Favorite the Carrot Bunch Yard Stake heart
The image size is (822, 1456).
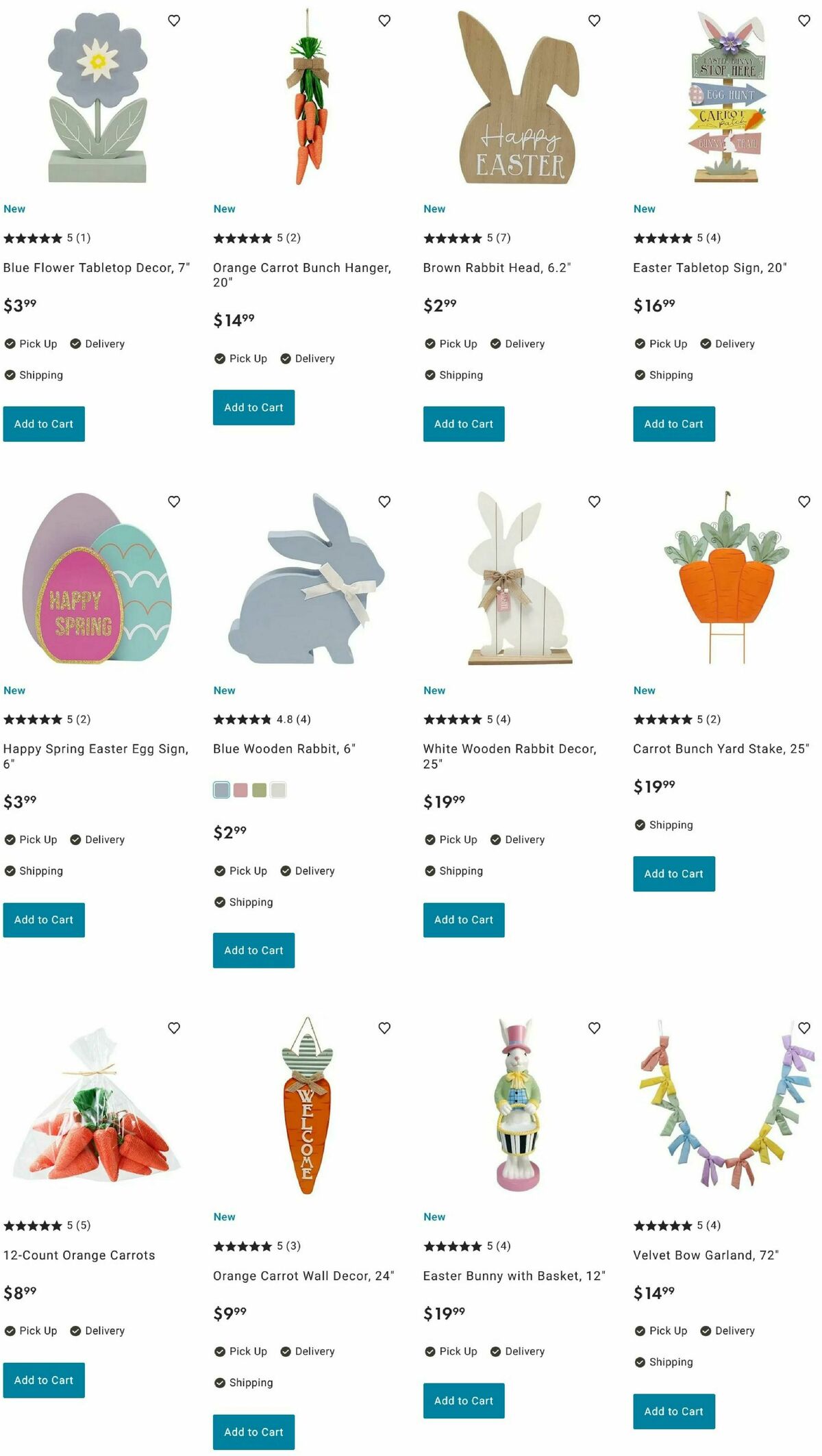804,502
